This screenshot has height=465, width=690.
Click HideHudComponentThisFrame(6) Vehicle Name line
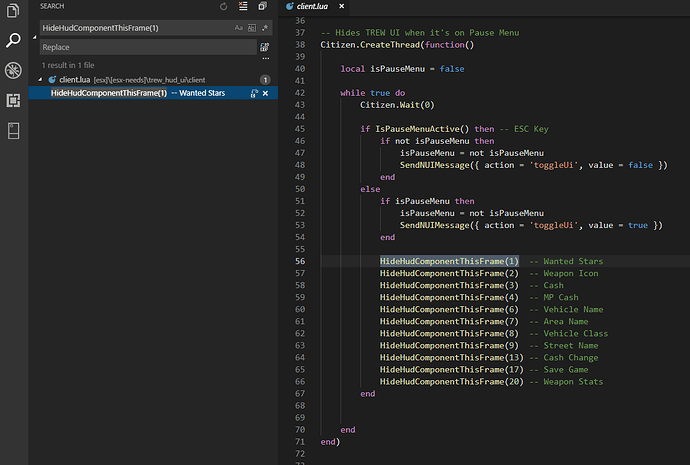click(492, 309)
